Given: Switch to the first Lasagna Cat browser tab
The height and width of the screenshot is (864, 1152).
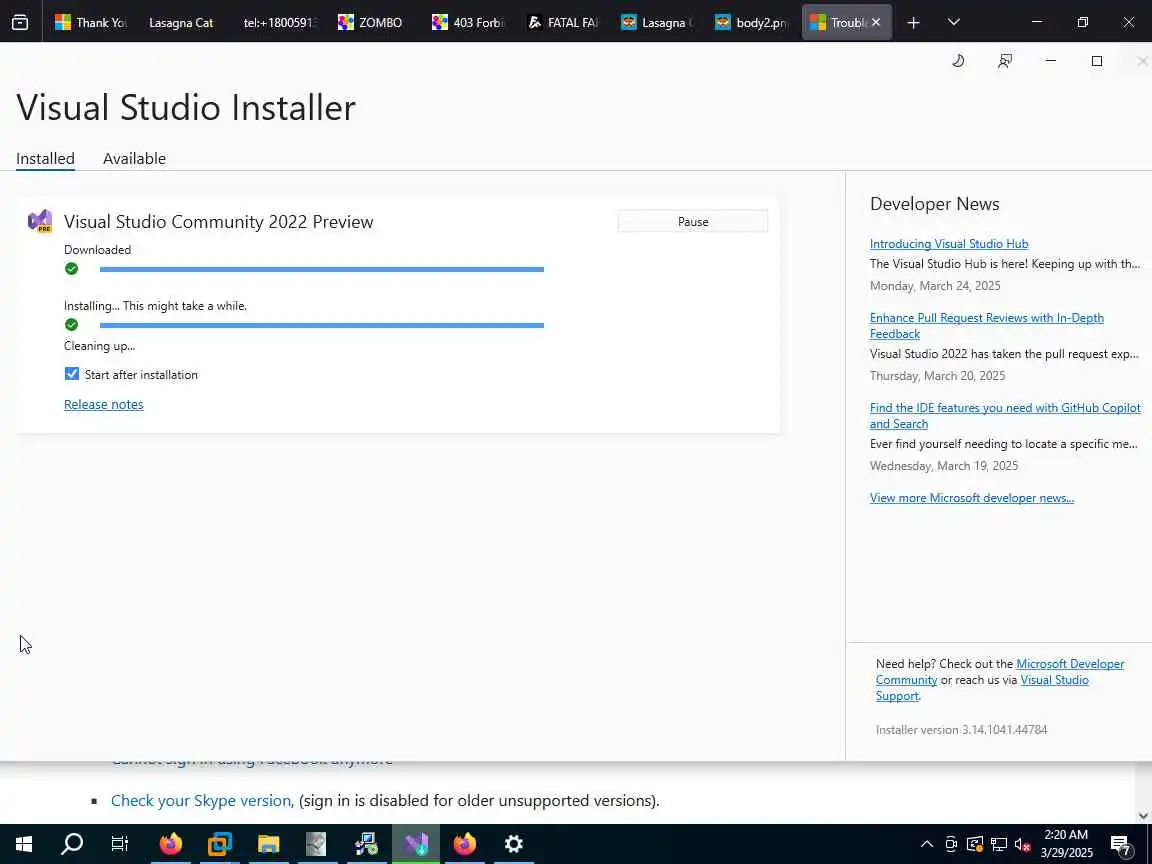Looking at the screenshot, I should (x=181, y=23).
